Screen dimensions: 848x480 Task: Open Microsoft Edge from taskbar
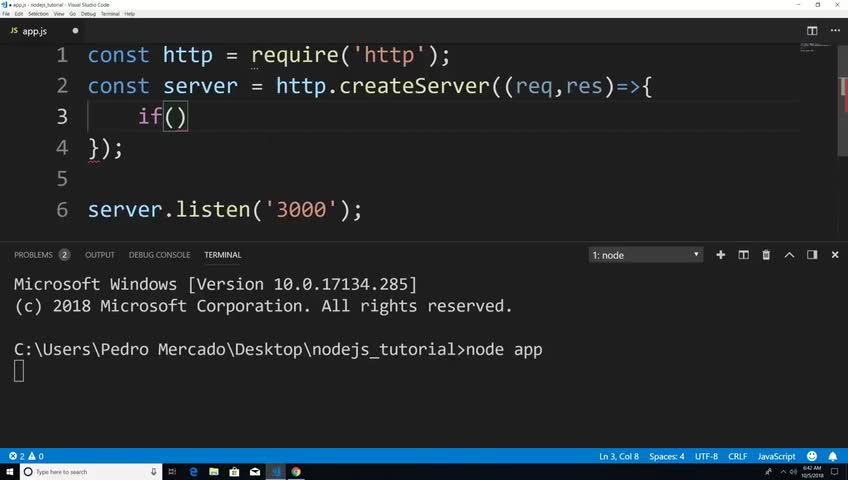pyautogui.click(x=193, y=472)
